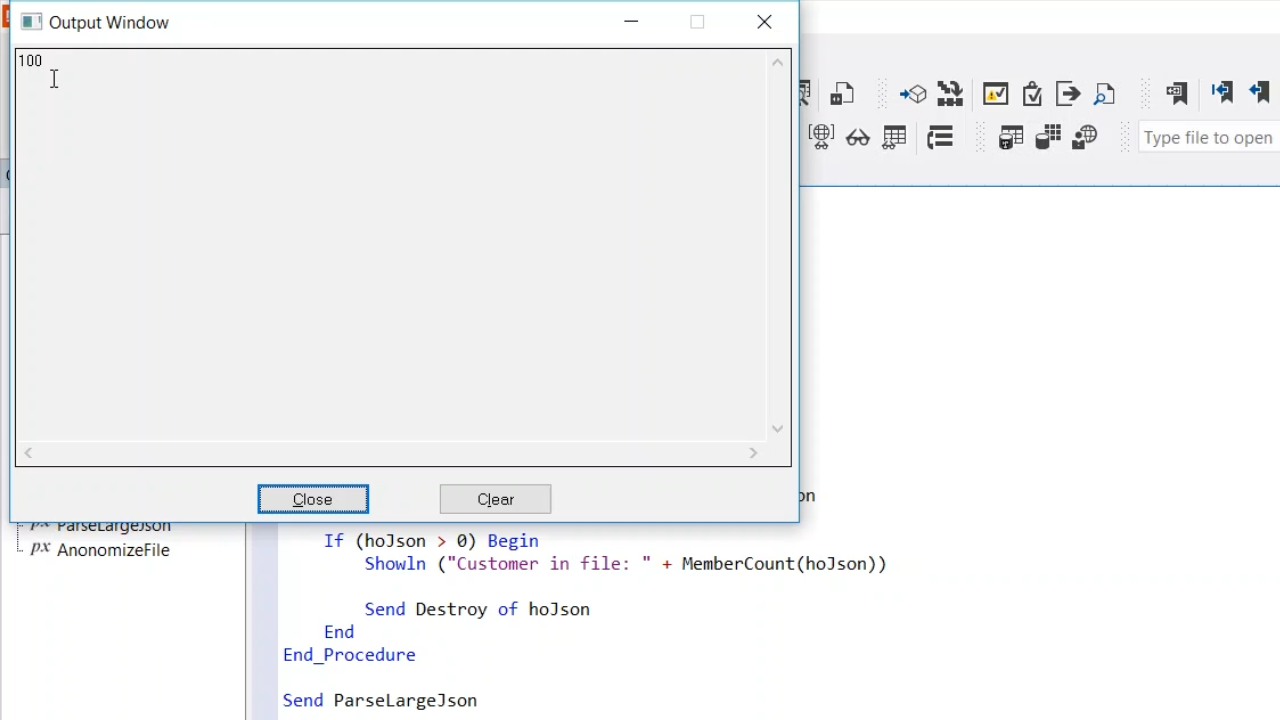Screen dimensions: 1280x720
Task: Click the output window scroll-right arrow
Action: (753, 453)
